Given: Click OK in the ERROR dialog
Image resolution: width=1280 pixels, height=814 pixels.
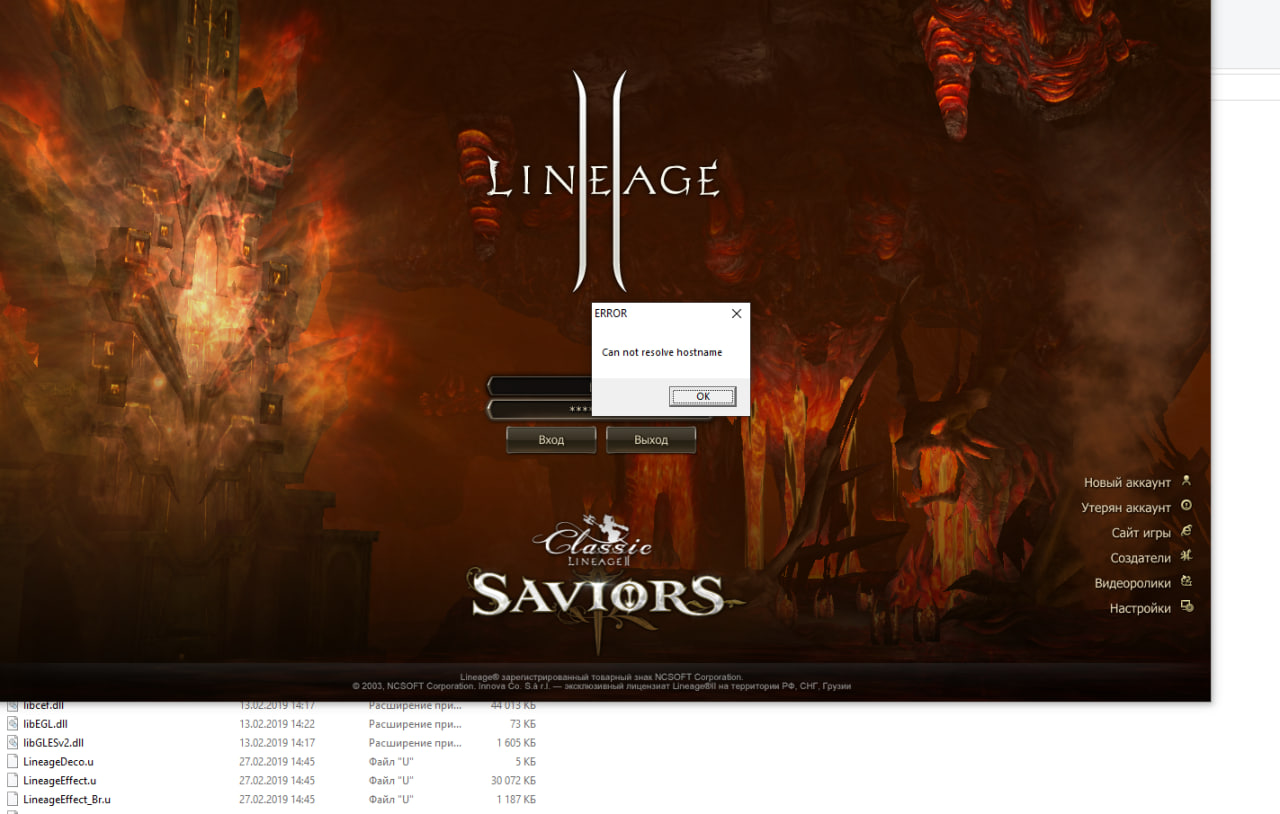Looking at the screenshot, I should (x=703, y=396).
